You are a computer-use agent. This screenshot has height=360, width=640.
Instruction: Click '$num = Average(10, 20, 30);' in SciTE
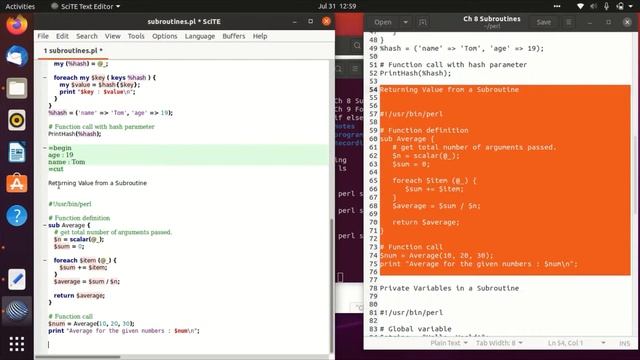click(x=91, y=324)
